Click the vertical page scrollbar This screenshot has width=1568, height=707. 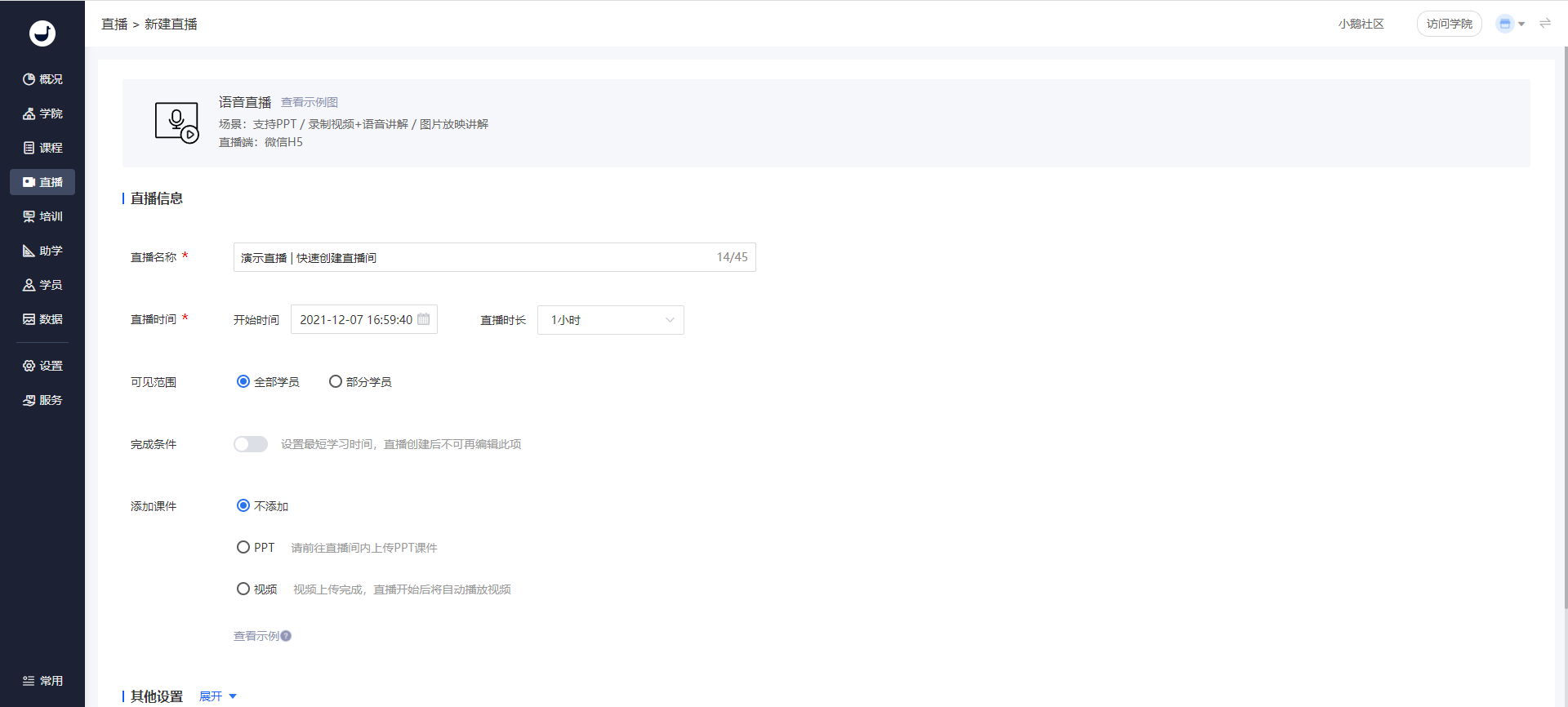coord(1565,327)
